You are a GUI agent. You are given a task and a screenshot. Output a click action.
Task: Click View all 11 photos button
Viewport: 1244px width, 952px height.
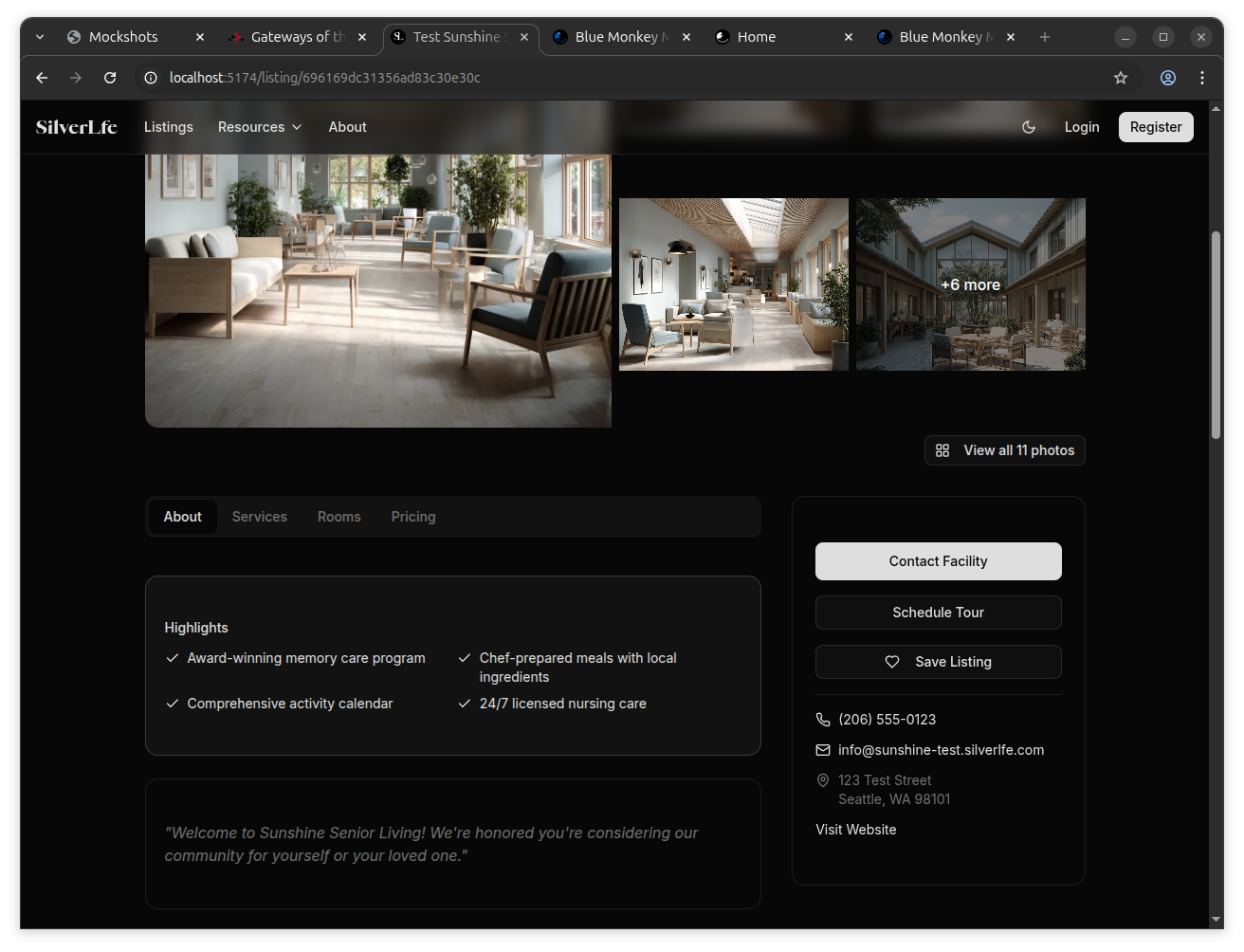tap(1005, 450)
